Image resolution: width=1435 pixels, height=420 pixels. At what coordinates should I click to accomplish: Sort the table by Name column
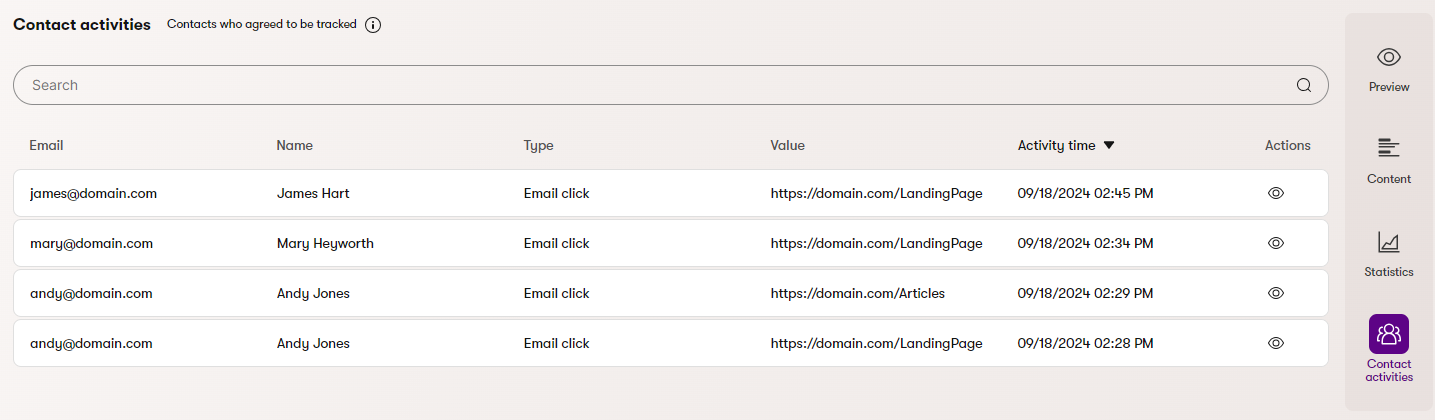294,145
